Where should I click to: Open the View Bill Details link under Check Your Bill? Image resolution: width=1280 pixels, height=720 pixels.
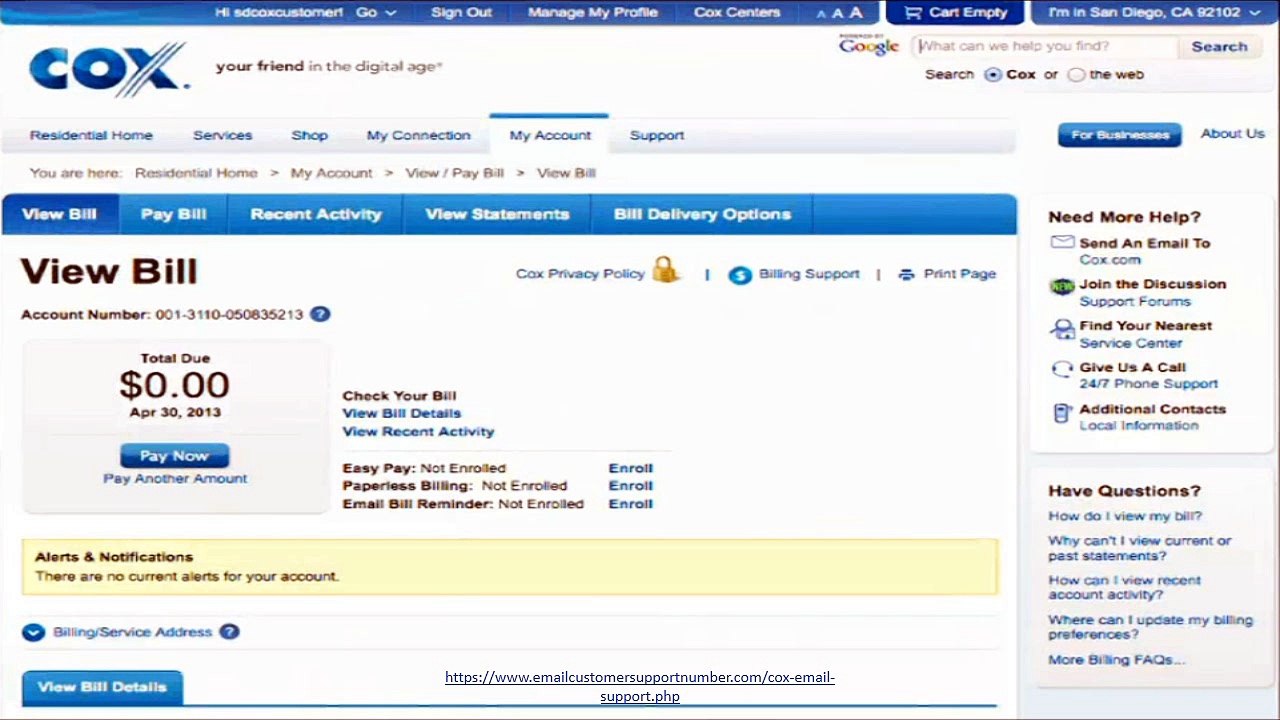click(402, 413)
